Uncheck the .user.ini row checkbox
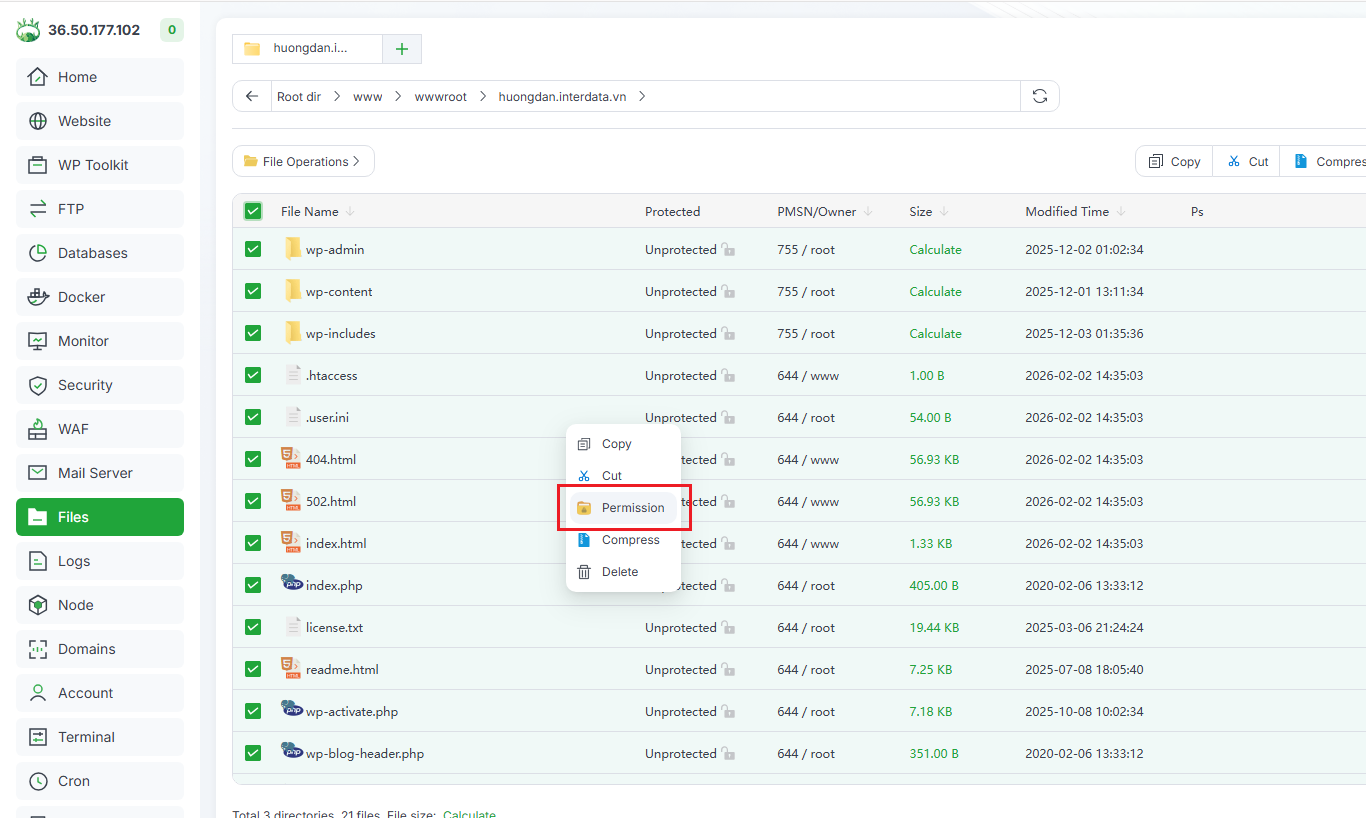Viewport: 1366px width, 818px height. [253, 417]
